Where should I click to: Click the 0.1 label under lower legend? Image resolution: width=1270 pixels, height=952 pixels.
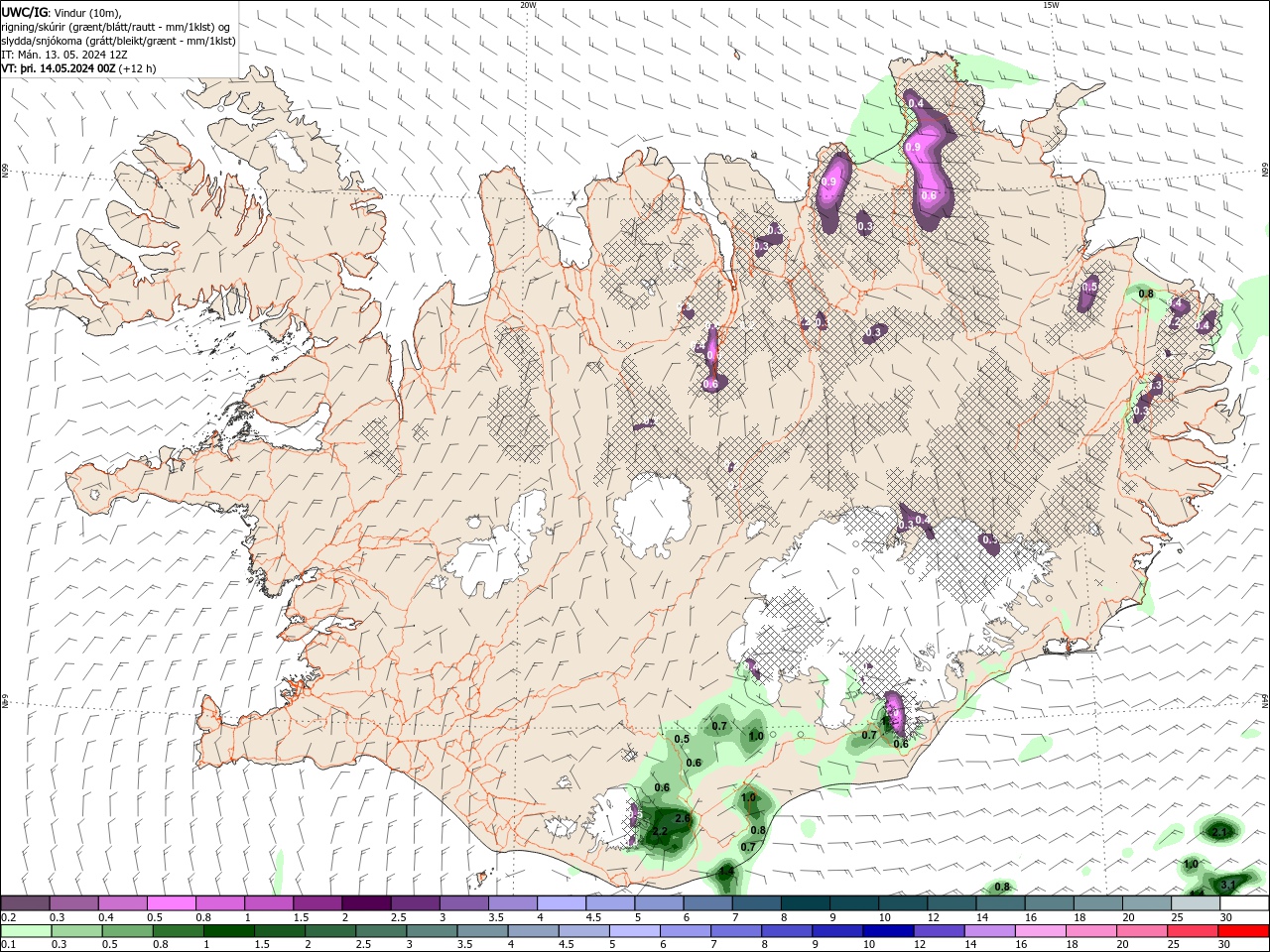coord(9,945)
